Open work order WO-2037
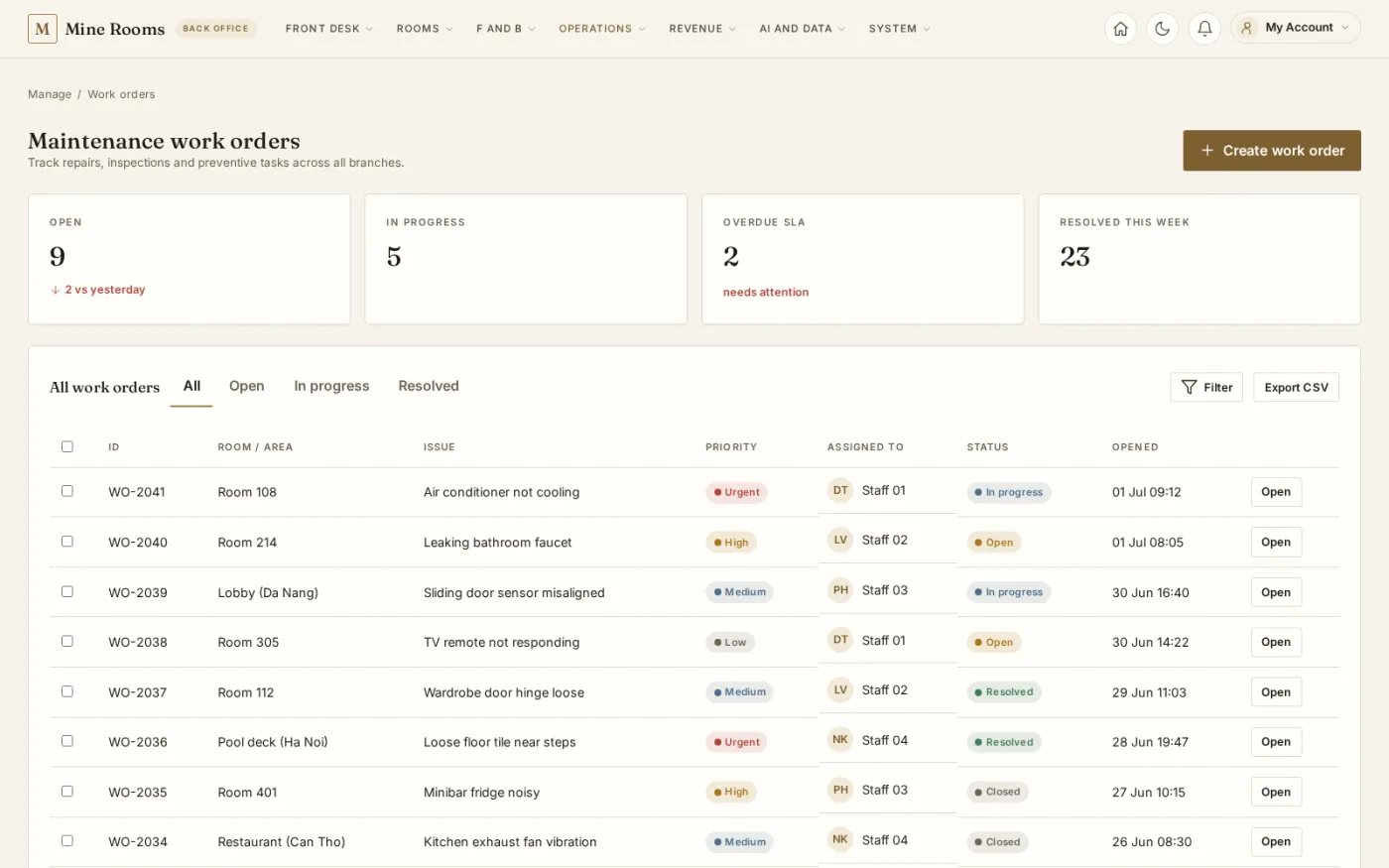 tap(1276, 691)
